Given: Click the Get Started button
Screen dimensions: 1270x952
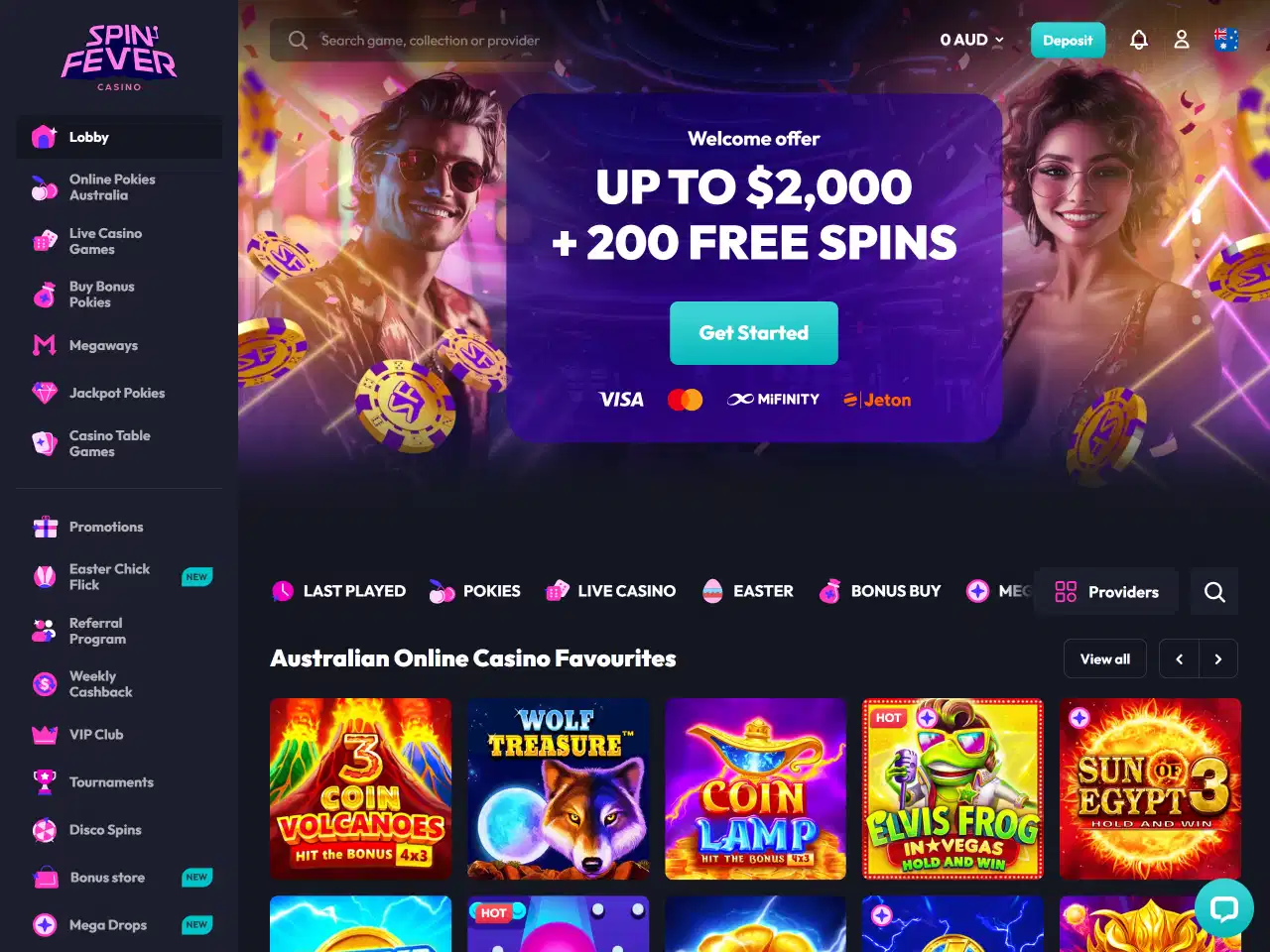Looking at the screenshot, I should pyautogui.click(x=754, y=333).
